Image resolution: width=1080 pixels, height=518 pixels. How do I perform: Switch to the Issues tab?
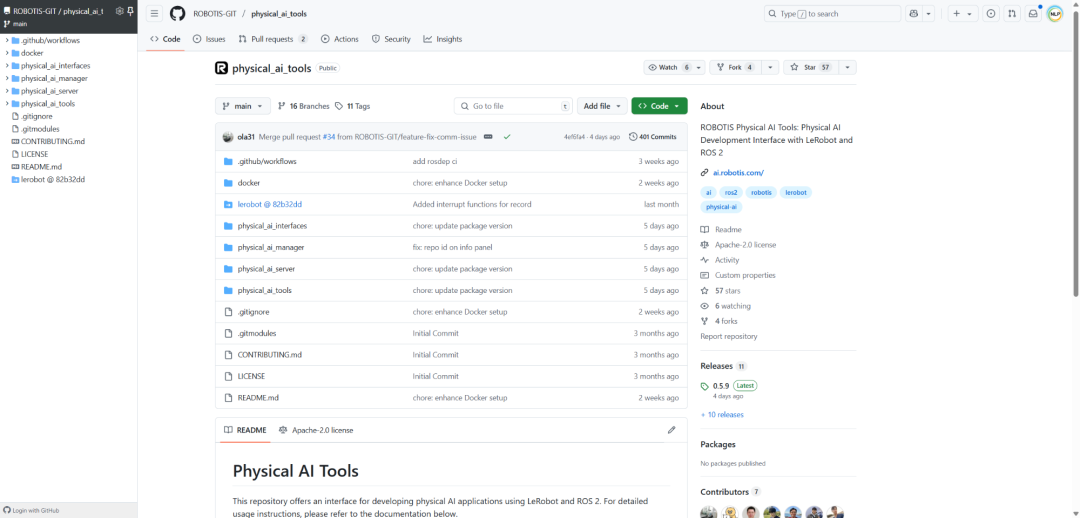click(x=209, y=39)
